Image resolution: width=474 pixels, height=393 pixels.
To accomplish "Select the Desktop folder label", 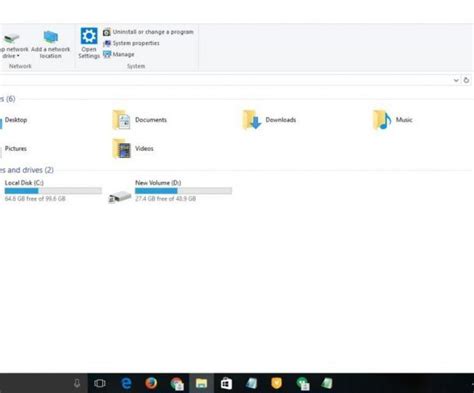I will [16, 120].
